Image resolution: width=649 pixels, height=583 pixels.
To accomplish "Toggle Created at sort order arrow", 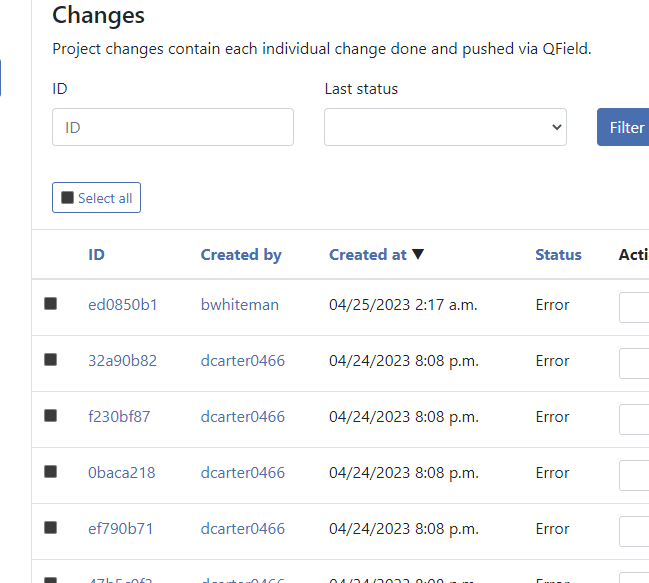I will (x=418, y=255).
